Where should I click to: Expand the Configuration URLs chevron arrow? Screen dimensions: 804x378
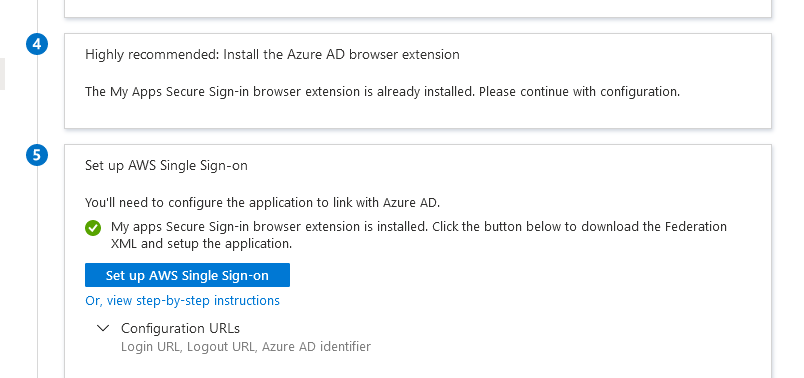tap(103, 328)
